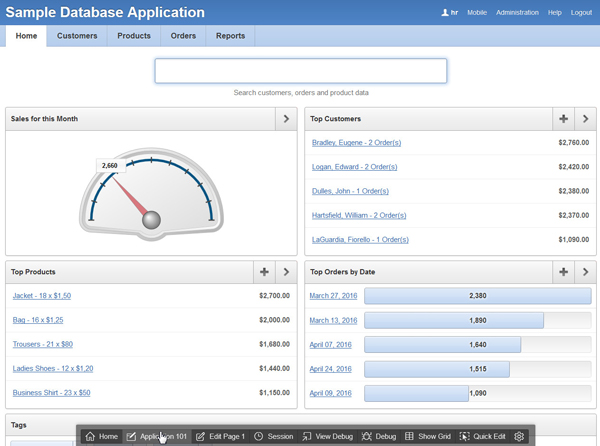600x446 pixels.
Task: Open Session option in developer toolbar
Action: point(273,436)
